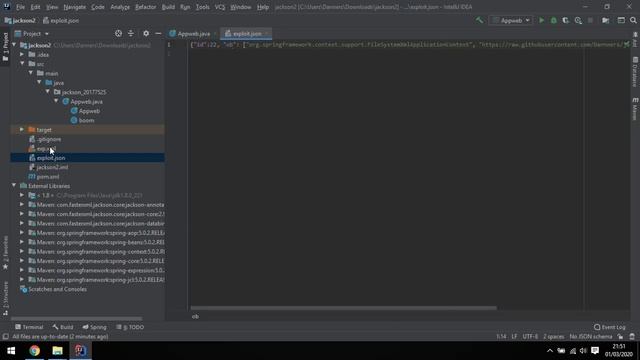
Task: Open Event Log from status bar
Action: click(x=610, y=327)
